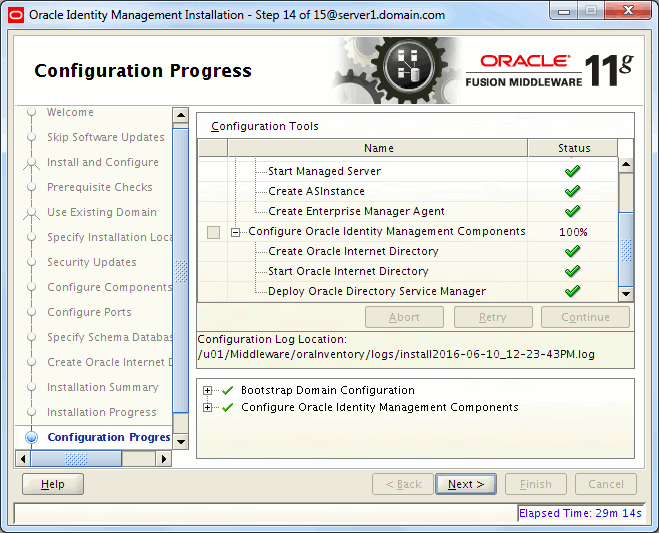
Task: Click the Cancel button
Action: (x=606, y=484)
